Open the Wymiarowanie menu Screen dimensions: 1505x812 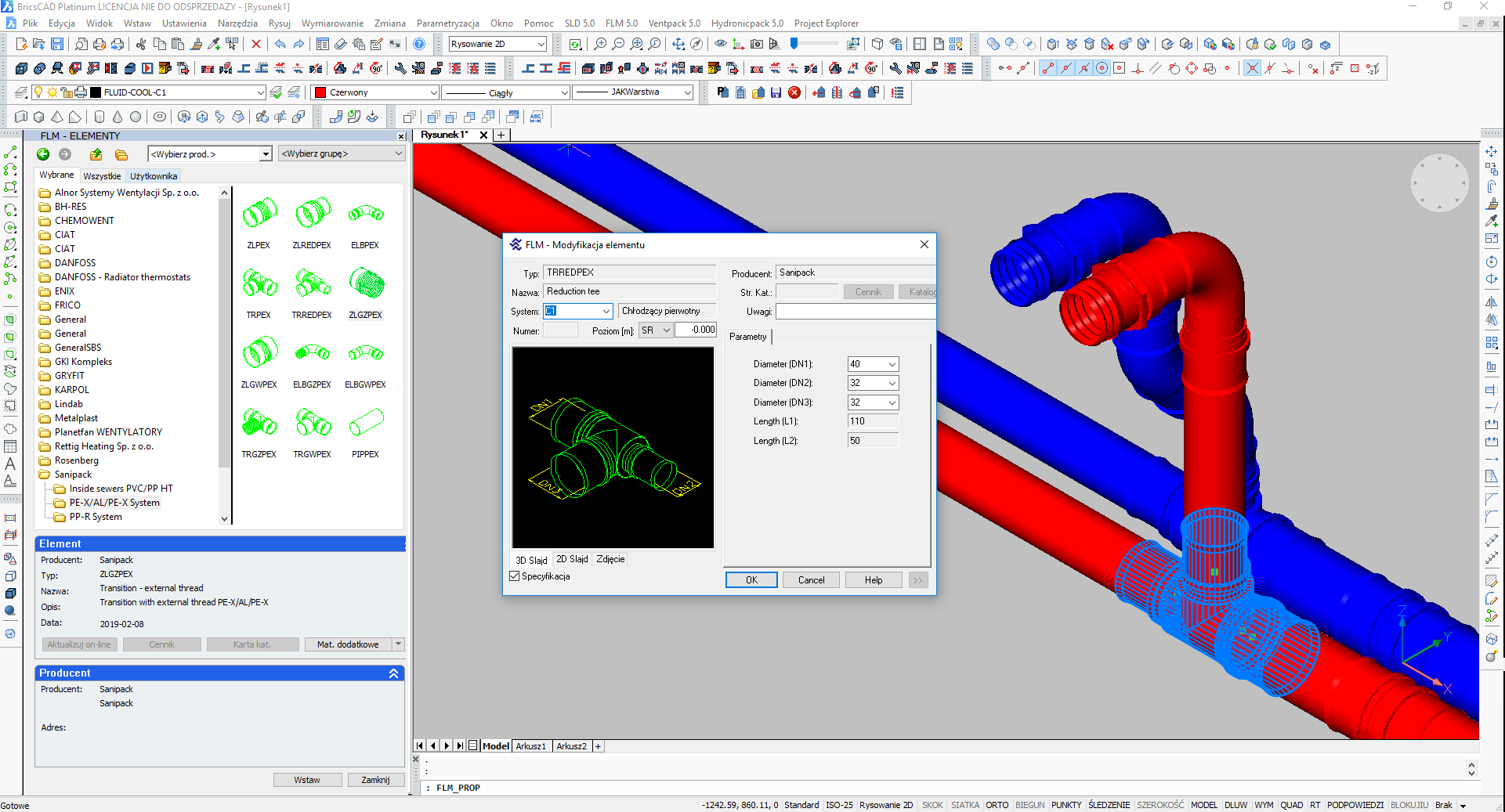tap(332, 23)
